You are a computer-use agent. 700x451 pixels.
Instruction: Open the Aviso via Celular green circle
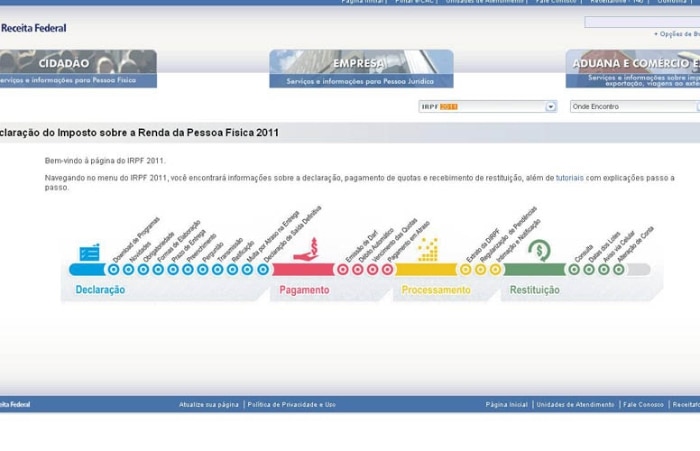tap(604, 269)
